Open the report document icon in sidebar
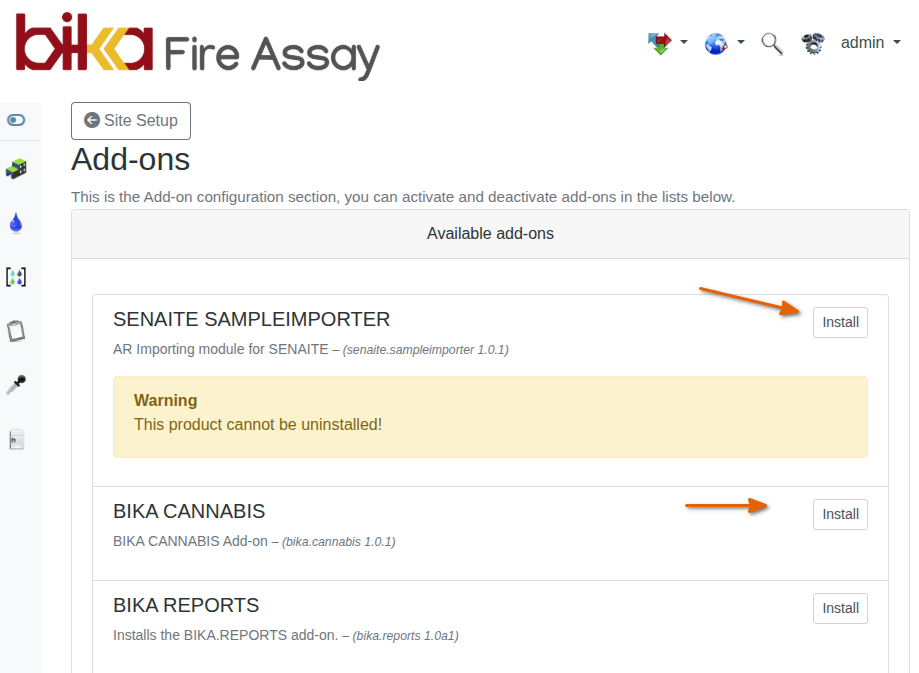 click(16, 438)
